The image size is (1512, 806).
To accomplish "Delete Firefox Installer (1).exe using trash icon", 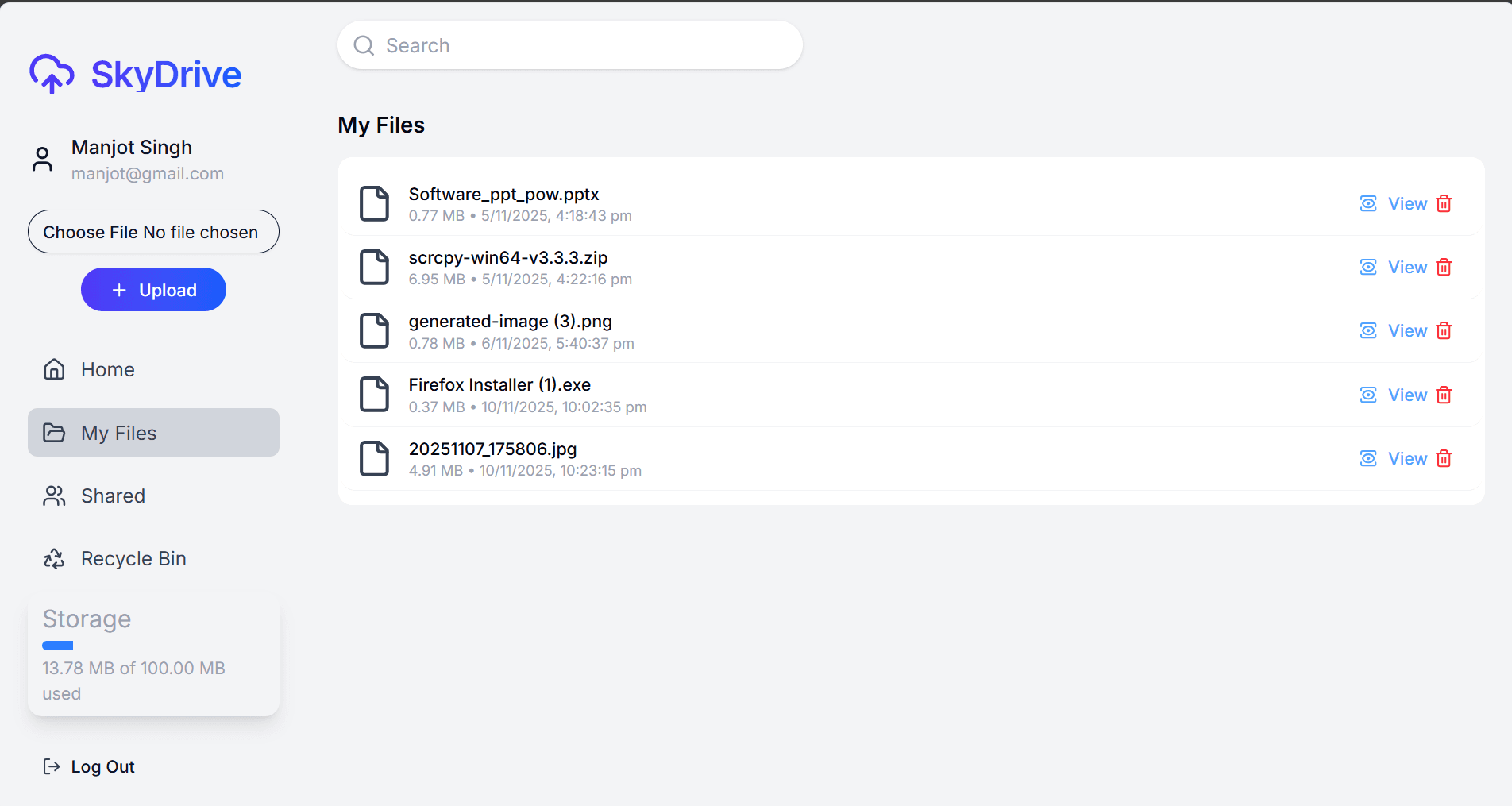I will click(1444, 395).
